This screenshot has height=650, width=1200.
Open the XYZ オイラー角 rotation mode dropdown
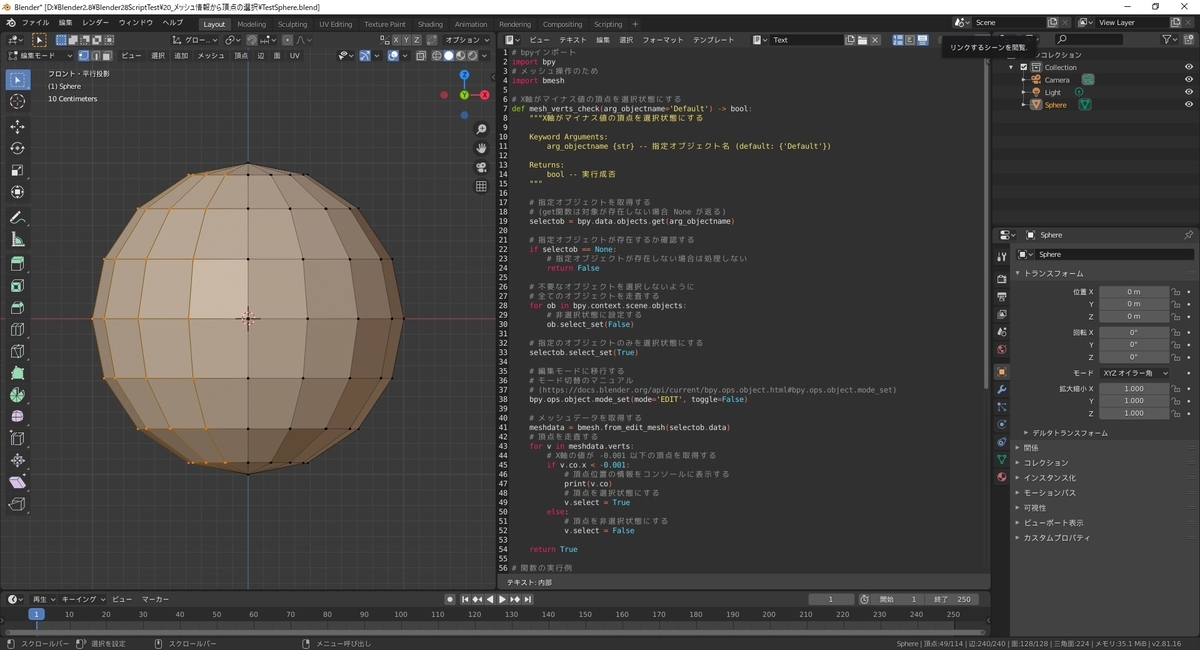[1134, 373]
